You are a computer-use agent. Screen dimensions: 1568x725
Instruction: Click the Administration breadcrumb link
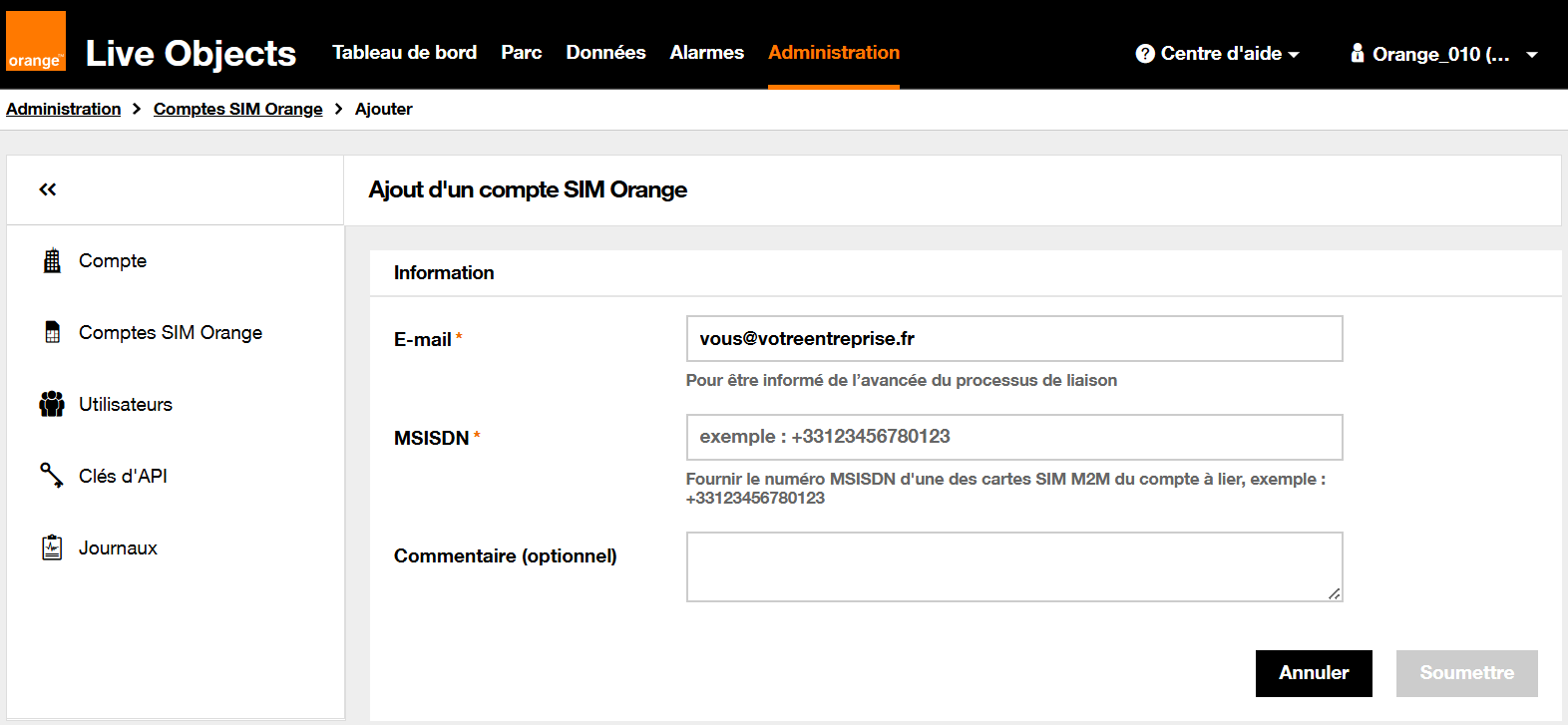pyautogui.click(x=64, y=109)
